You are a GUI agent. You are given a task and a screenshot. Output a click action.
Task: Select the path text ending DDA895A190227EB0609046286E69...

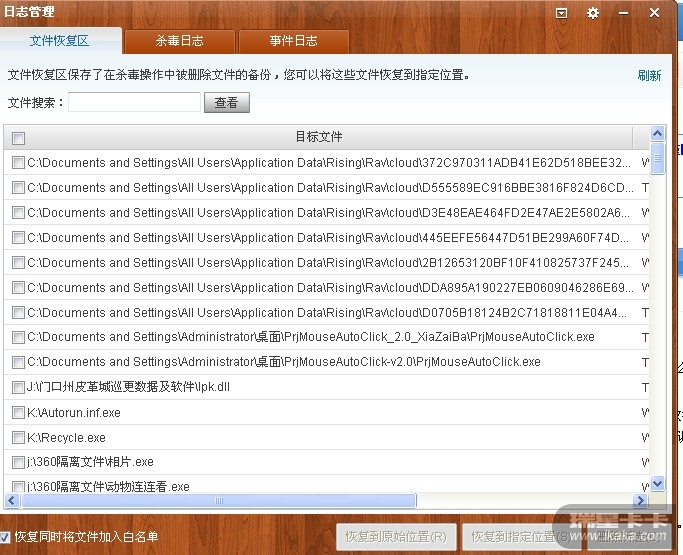point(330,288)
